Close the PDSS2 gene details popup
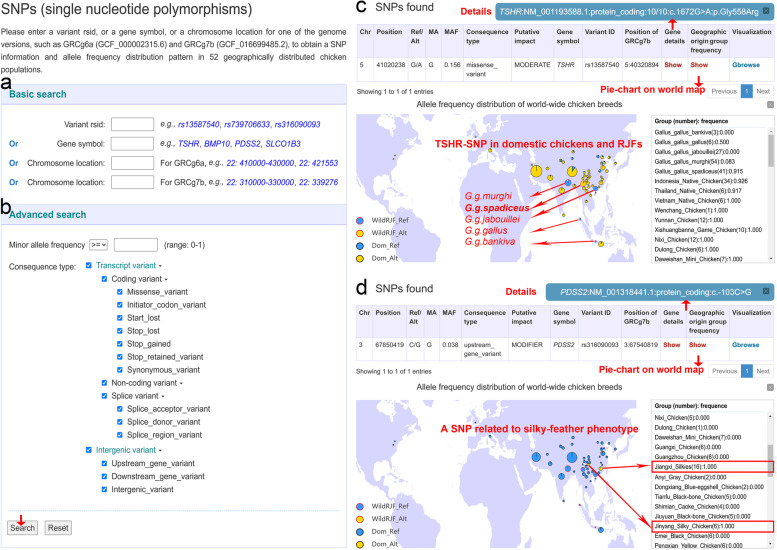 pyautogui.click(x=766, y=291)
